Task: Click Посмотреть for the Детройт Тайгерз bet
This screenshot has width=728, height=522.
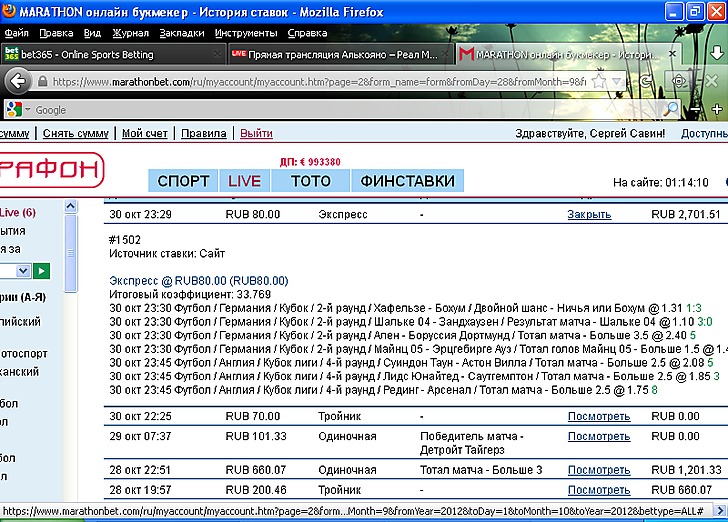Action: [599, 436]
